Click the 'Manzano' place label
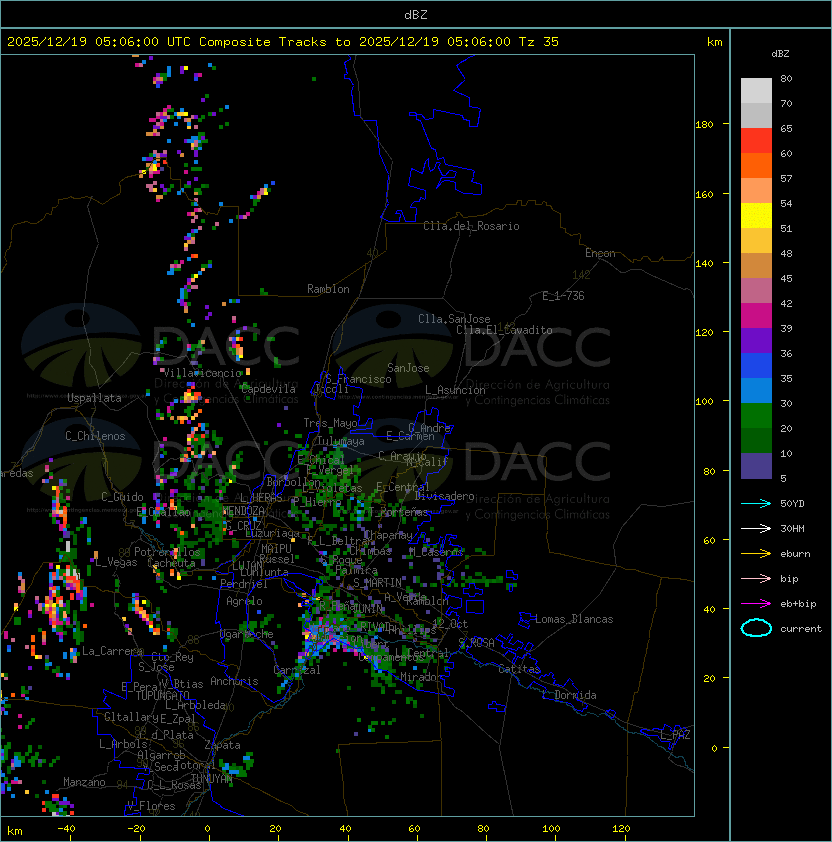832x842 pixels. [x=84, y=782]
